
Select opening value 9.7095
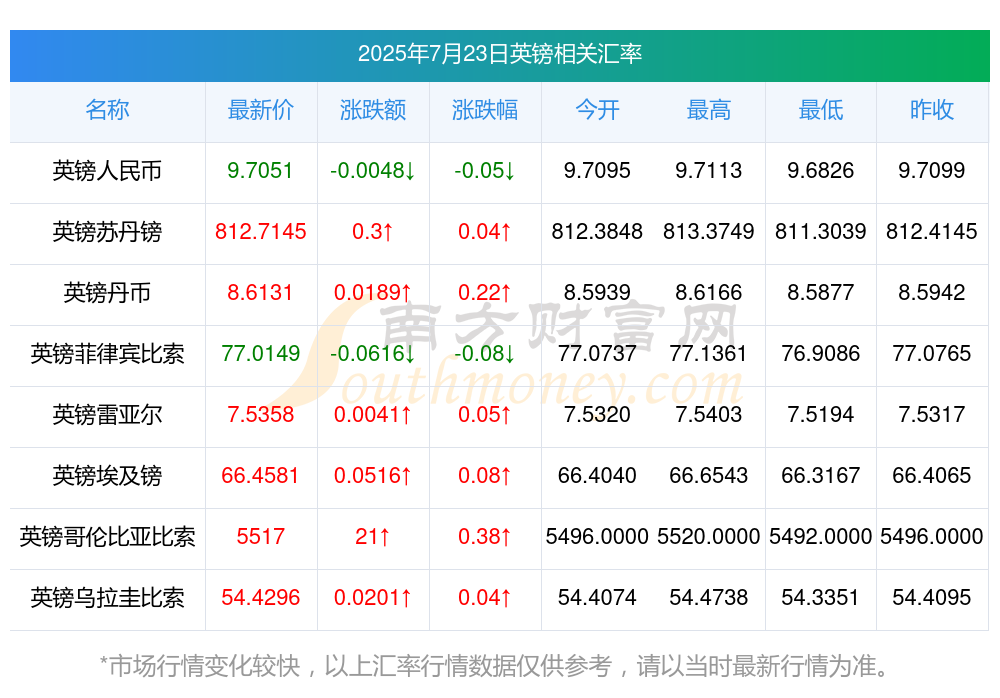(x=597, y=170)
